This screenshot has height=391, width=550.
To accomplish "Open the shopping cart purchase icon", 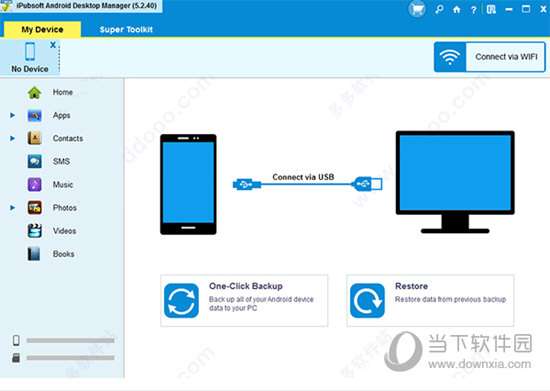I will (417, 9).
